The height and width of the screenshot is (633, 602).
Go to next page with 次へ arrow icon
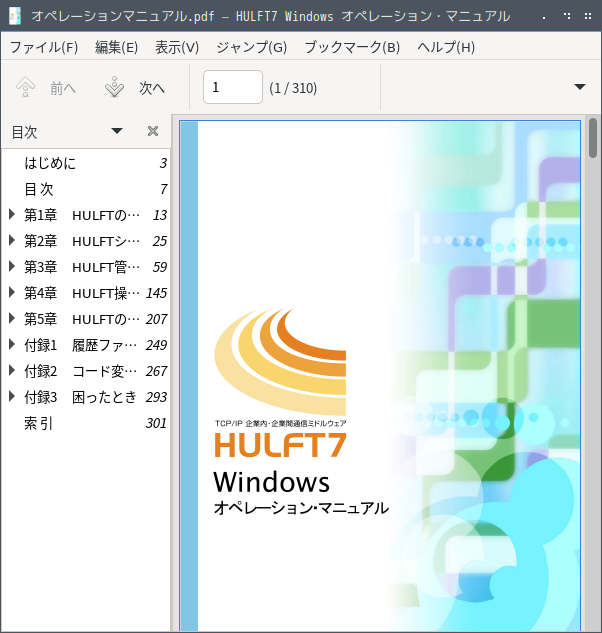(115, 87)
